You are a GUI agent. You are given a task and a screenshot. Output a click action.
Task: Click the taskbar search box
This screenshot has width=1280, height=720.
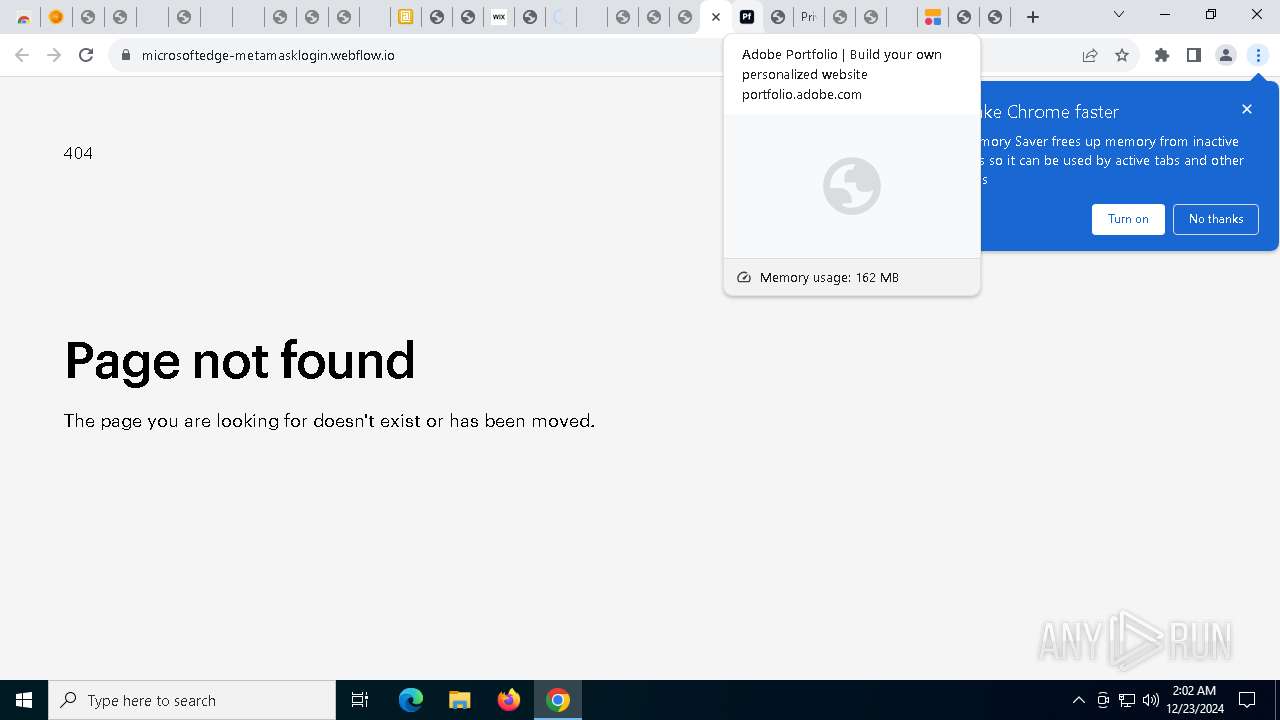click(x=192, y=700)
